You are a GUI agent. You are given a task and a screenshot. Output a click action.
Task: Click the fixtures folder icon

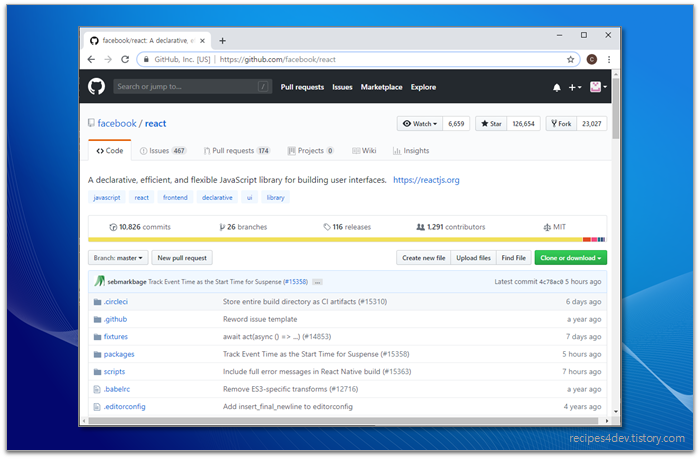(97, 337)
